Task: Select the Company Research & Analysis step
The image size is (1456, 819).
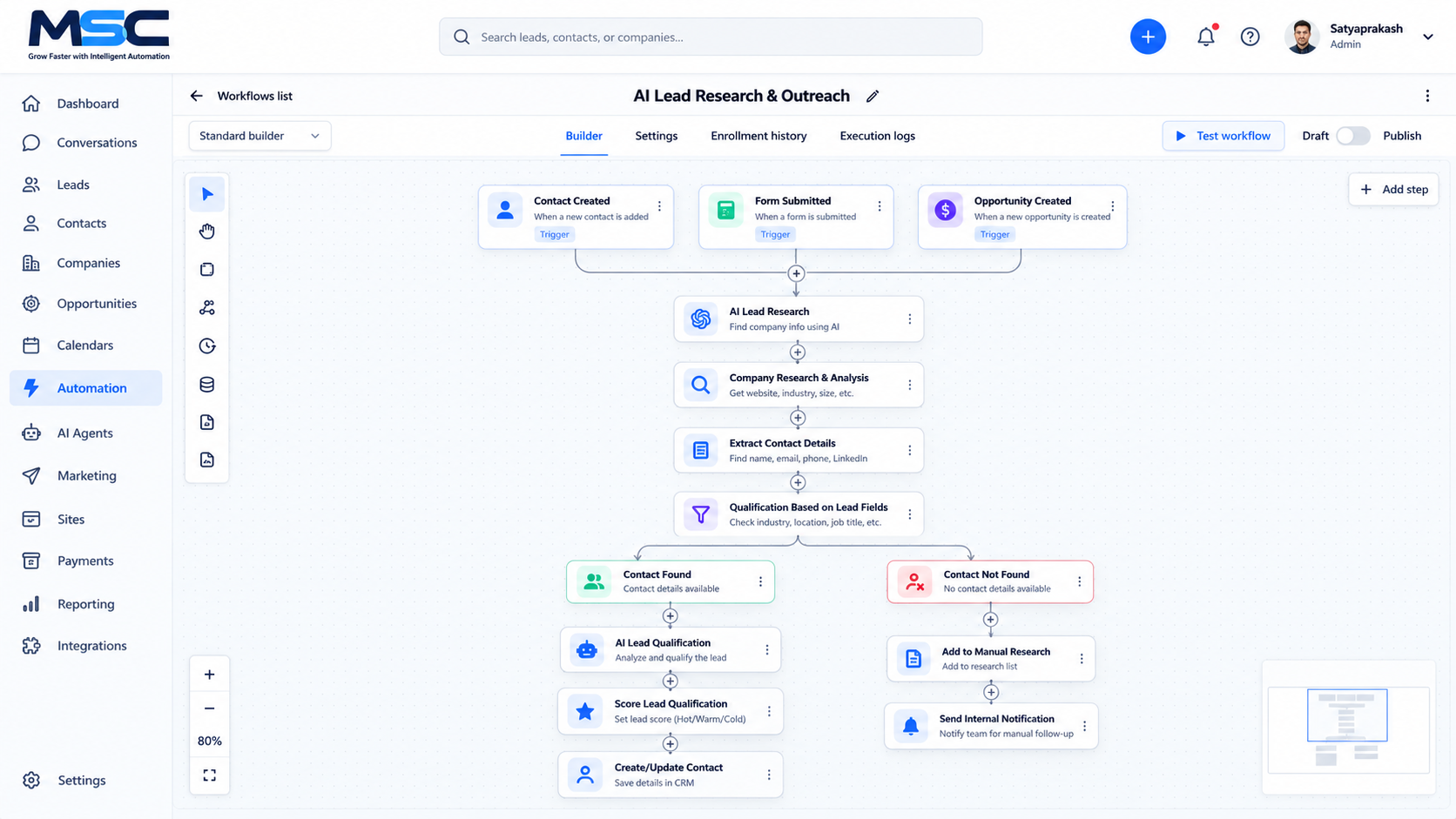Action: 799,385
